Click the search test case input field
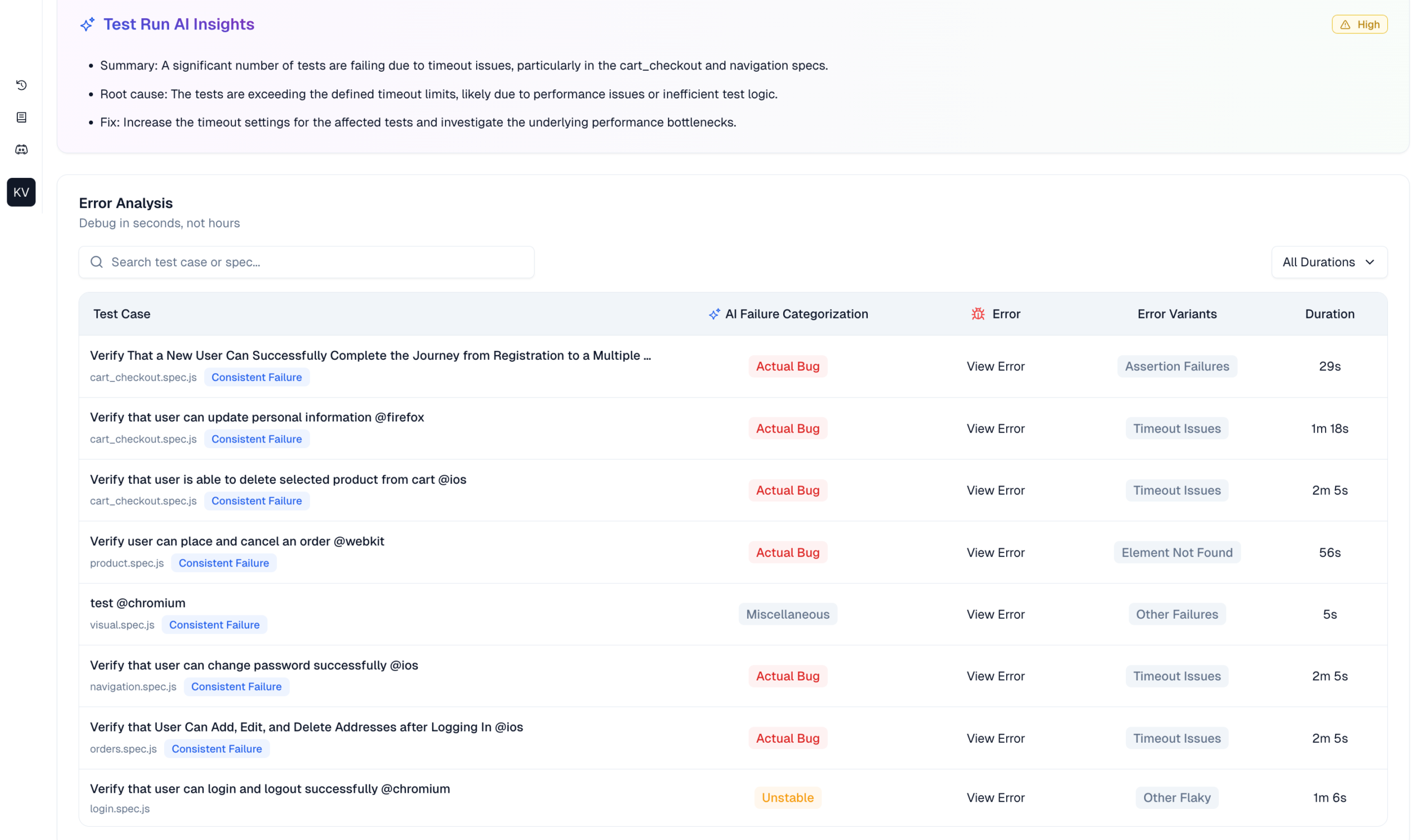 306,261
